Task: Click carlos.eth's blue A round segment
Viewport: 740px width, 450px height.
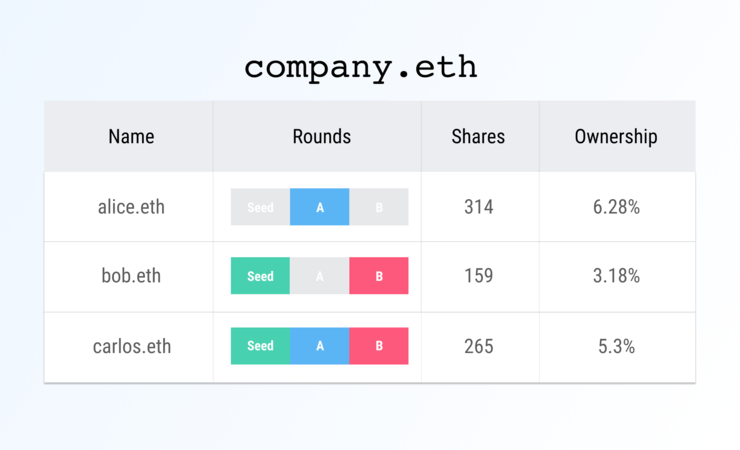Action: point(320,346)
